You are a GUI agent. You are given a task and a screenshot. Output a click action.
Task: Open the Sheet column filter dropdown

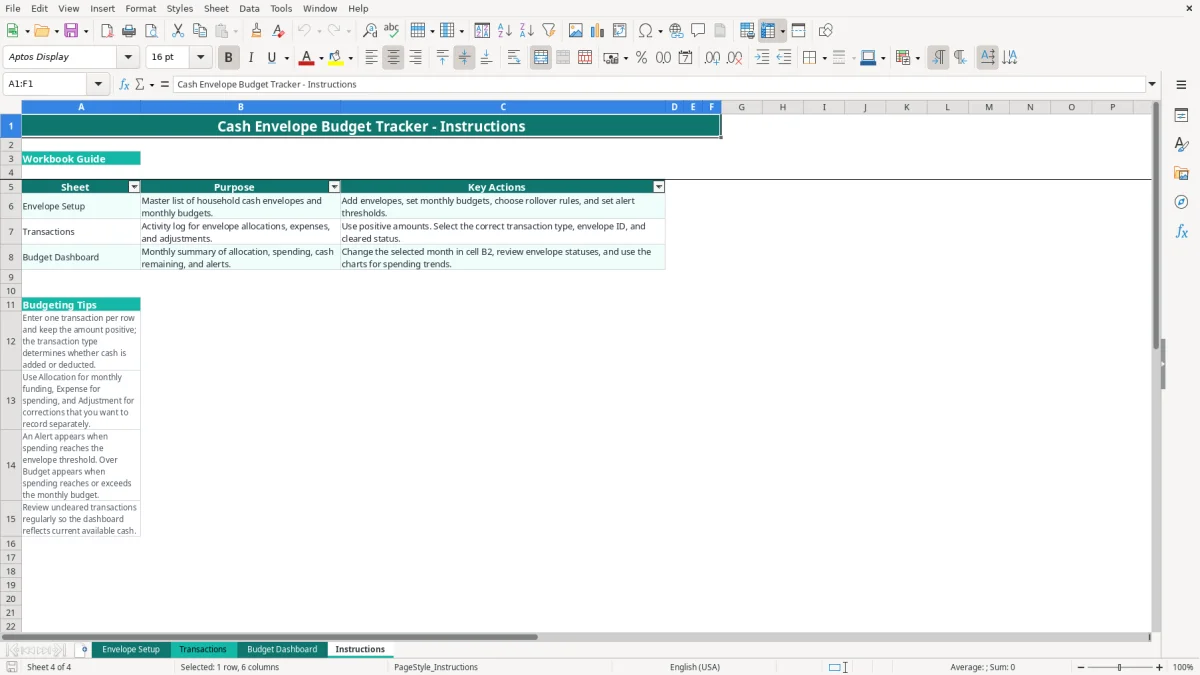[x=135, y=187]
